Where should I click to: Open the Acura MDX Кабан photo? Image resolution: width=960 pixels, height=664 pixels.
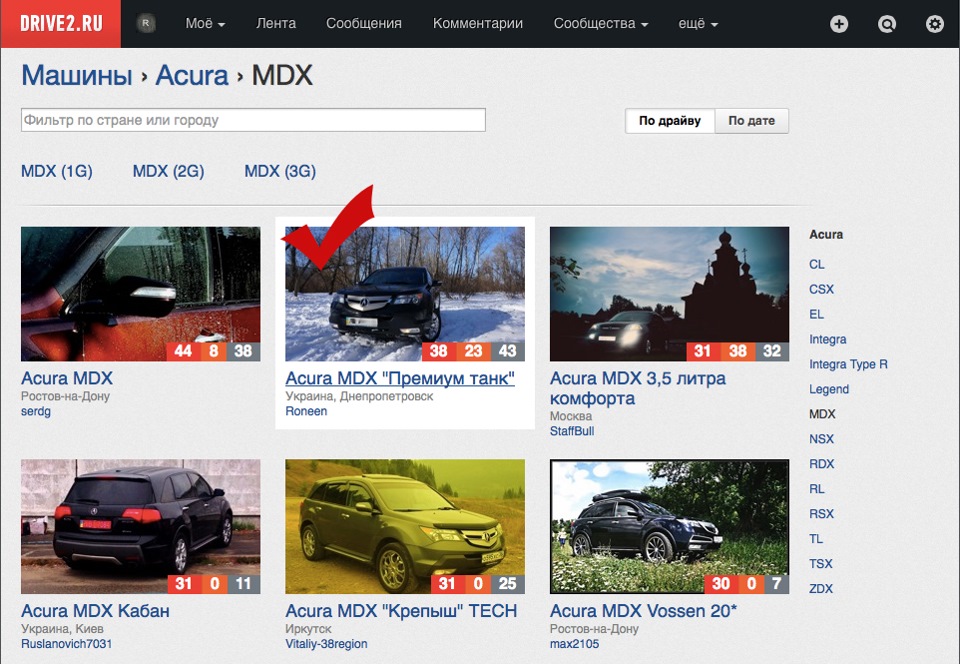click(x=141, y=526)
